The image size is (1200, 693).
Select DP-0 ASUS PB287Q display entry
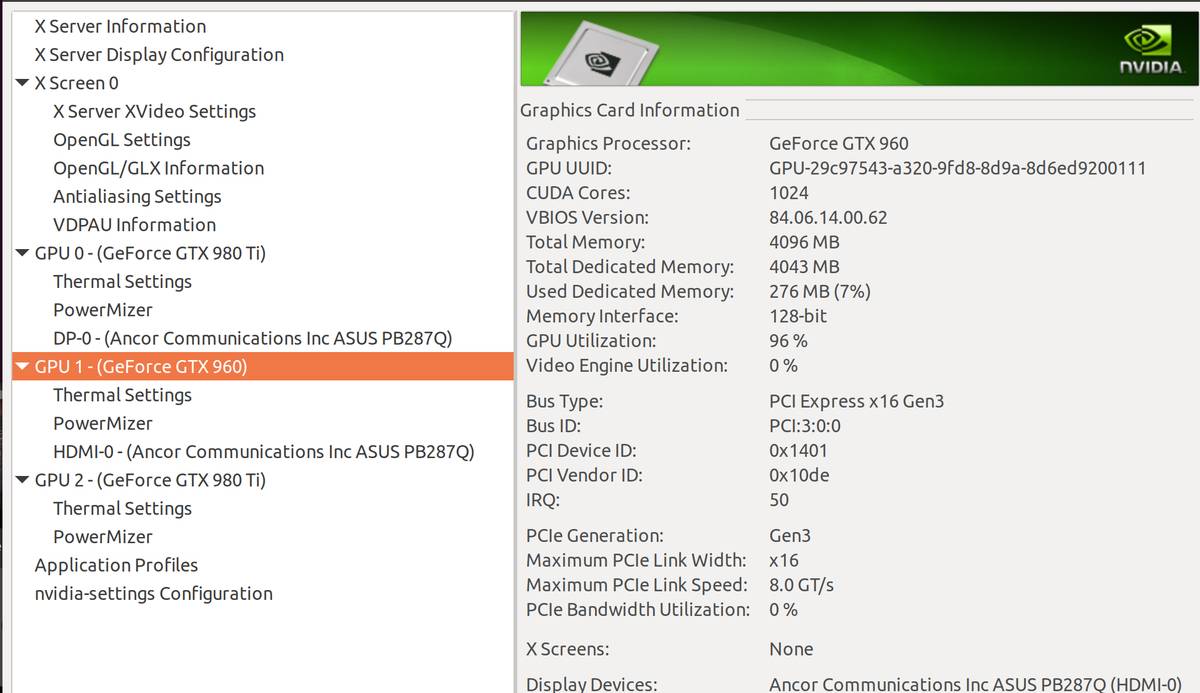tap(252, 338)
